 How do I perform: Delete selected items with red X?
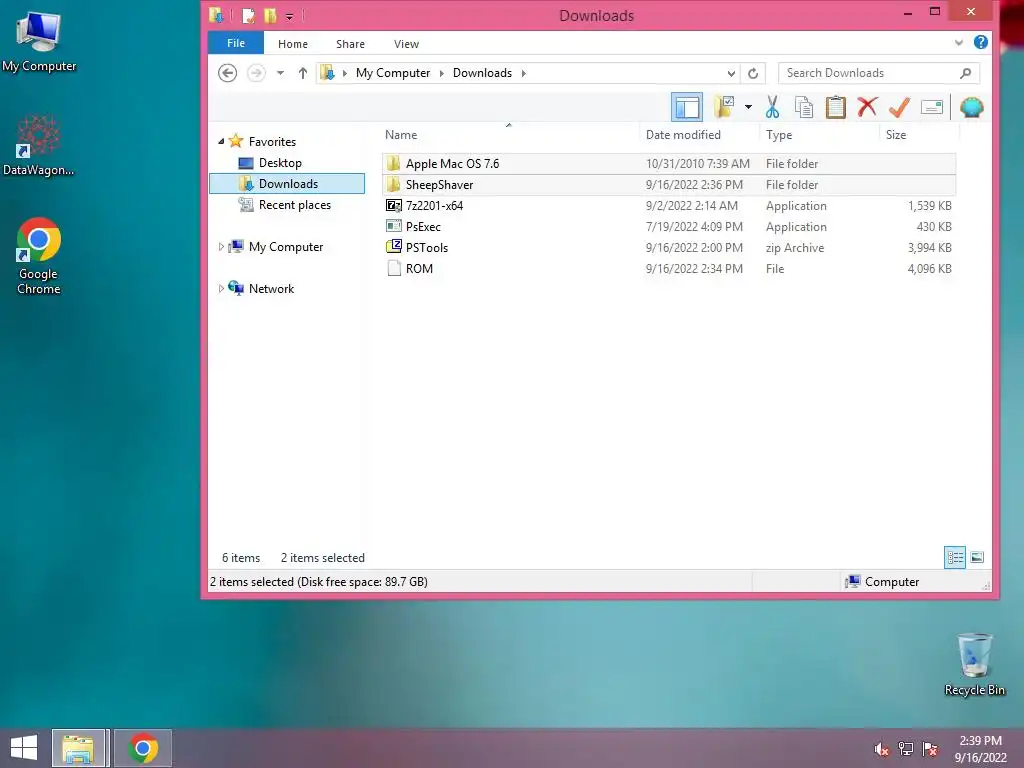(867, 107)
